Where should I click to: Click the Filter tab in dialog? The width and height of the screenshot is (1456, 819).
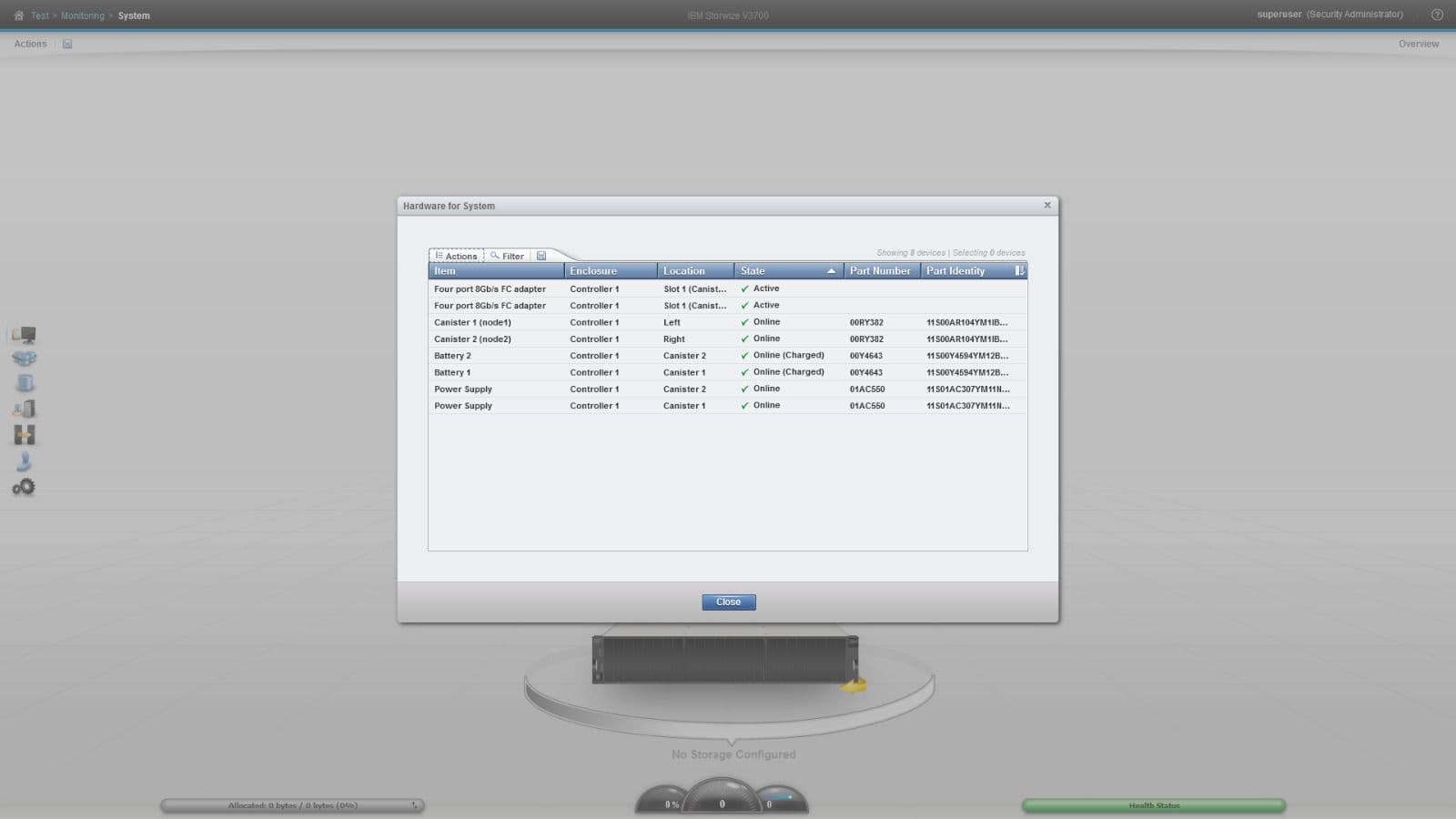pos(508,257)
